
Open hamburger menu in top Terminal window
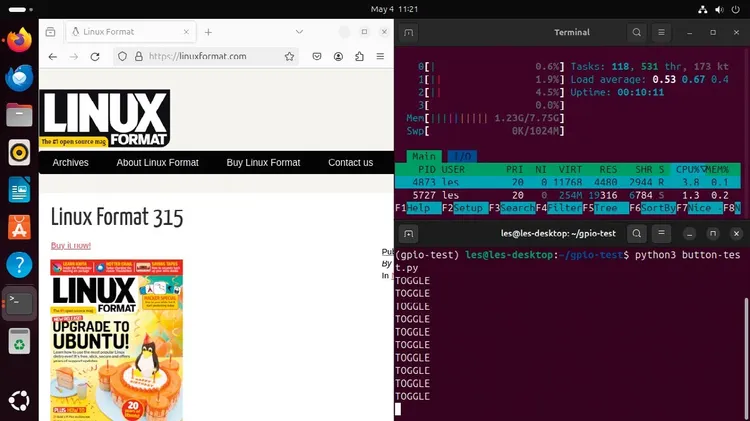[662, 33]
